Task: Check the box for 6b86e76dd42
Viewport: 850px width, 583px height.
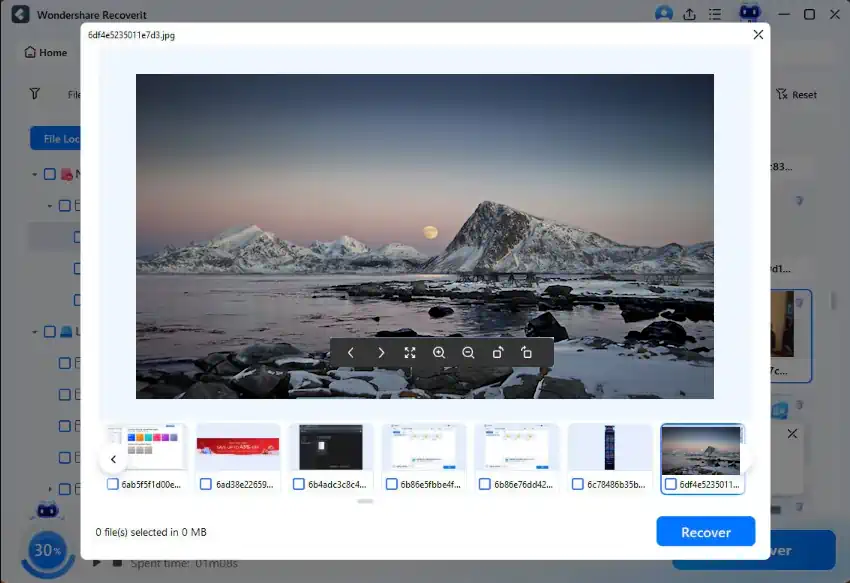Action: tap(485, 484)
